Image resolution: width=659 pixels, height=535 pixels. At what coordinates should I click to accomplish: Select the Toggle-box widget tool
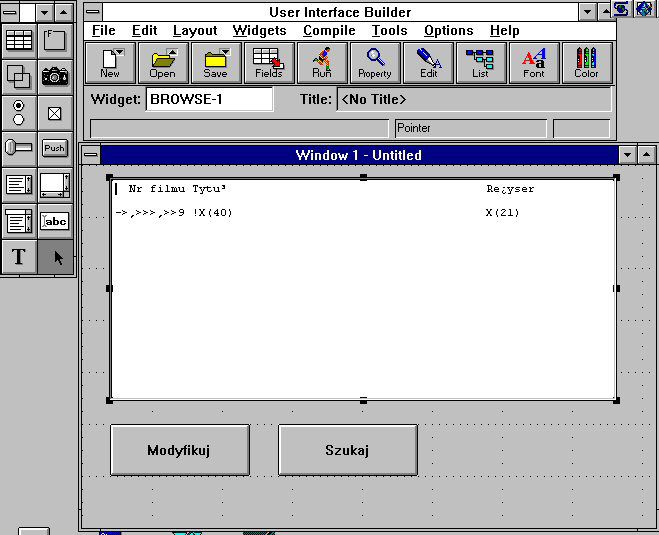tap(55, 112)
